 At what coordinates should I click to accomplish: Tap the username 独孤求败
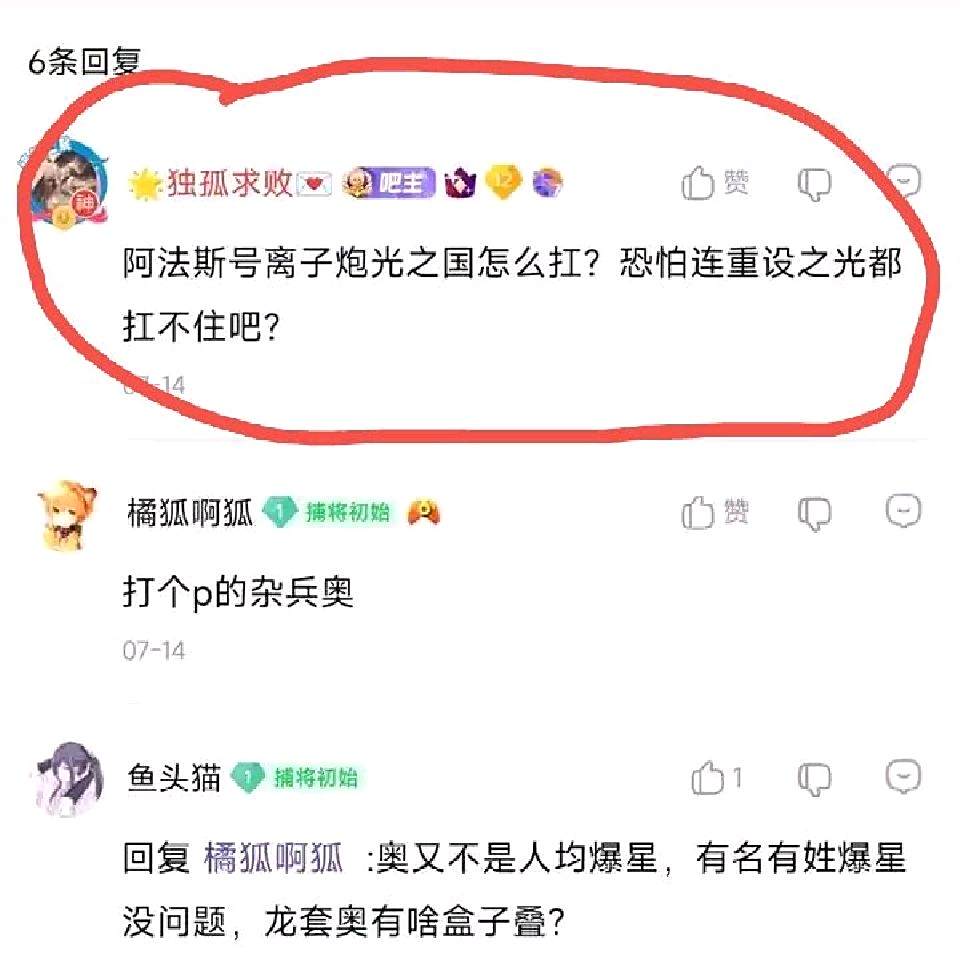click(x=230, y=182)
